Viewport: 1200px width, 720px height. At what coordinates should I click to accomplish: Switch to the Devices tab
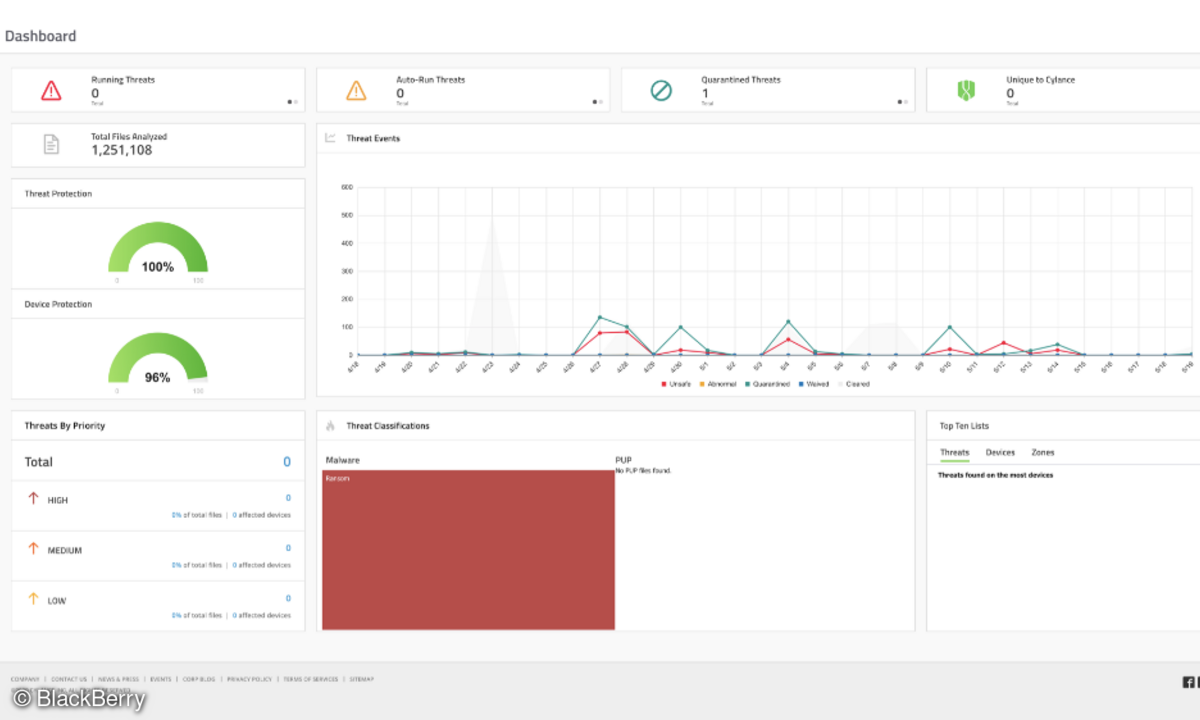(1000, 453)
